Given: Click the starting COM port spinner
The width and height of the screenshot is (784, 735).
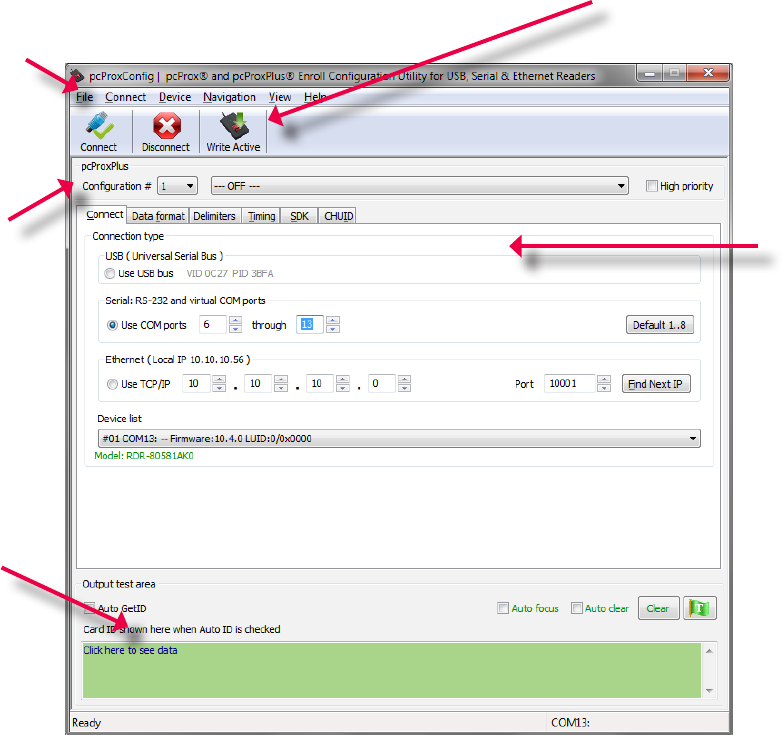Looking at the screenshot, I should click(236, 324).
